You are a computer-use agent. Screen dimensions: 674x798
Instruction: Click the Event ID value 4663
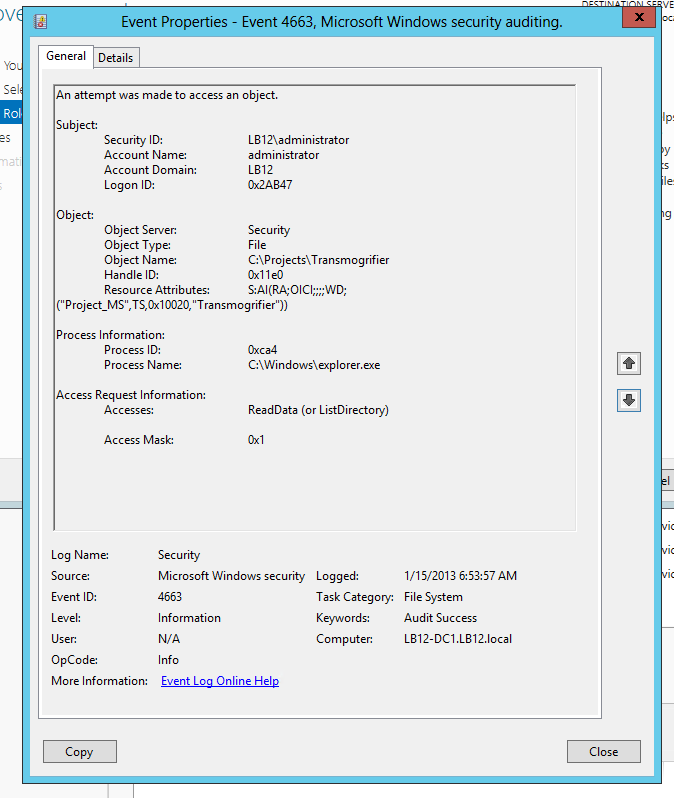(170, 597)
